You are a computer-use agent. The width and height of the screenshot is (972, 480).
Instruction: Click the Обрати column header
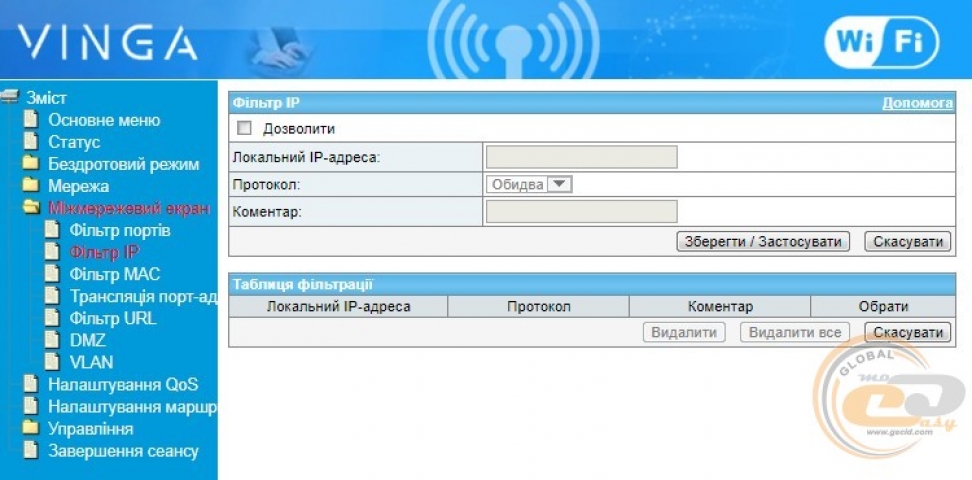point(883,306)
